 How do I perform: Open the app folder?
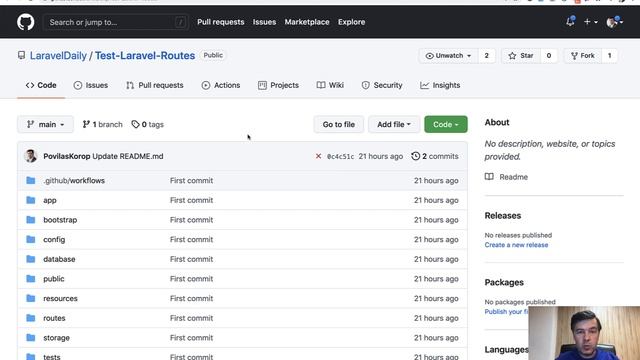click(x=50, y=200)
